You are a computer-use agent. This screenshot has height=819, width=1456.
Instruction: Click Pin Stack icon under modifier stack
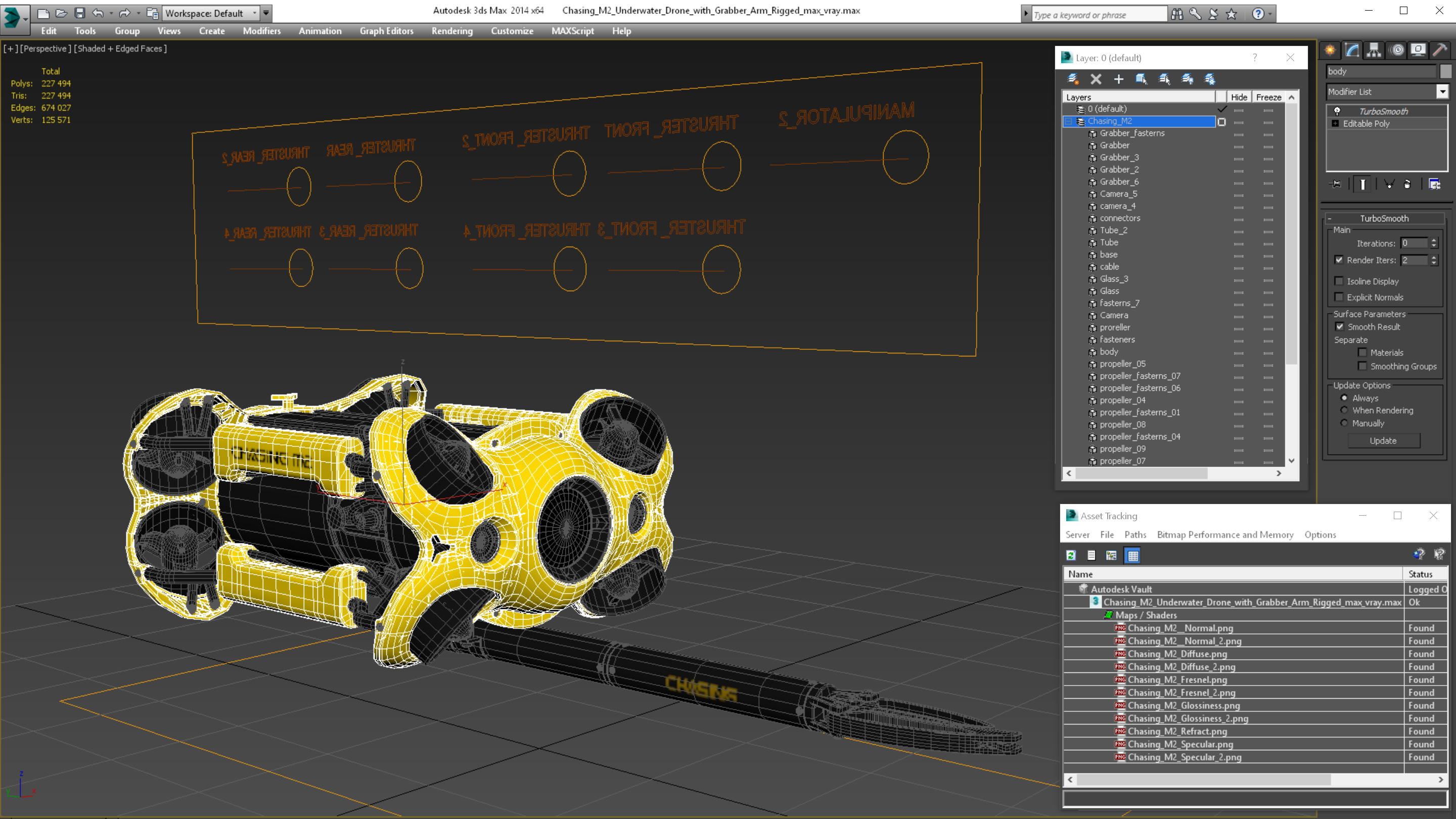tap(1336, 184)
